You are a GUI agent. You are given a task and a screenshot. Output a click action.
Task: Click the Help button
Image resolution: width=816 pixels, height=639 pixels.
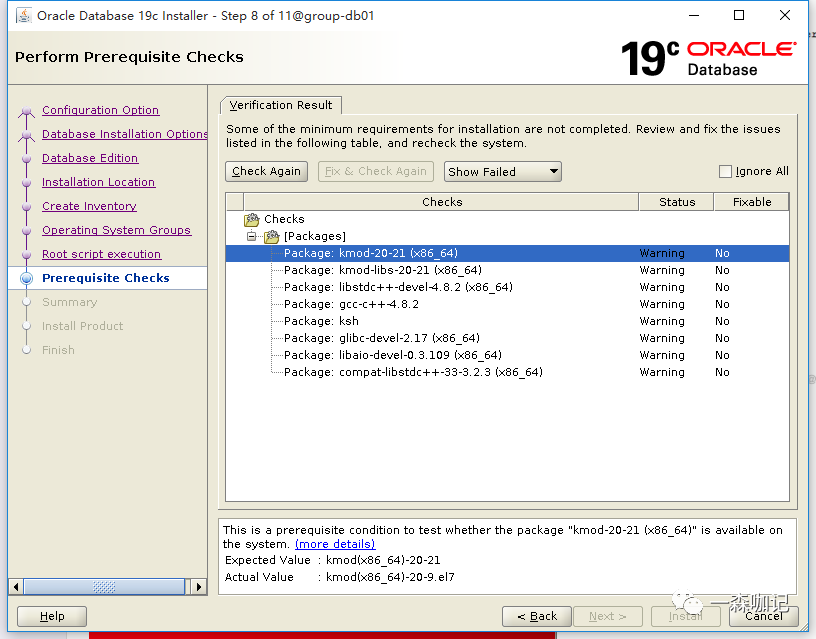52,616
